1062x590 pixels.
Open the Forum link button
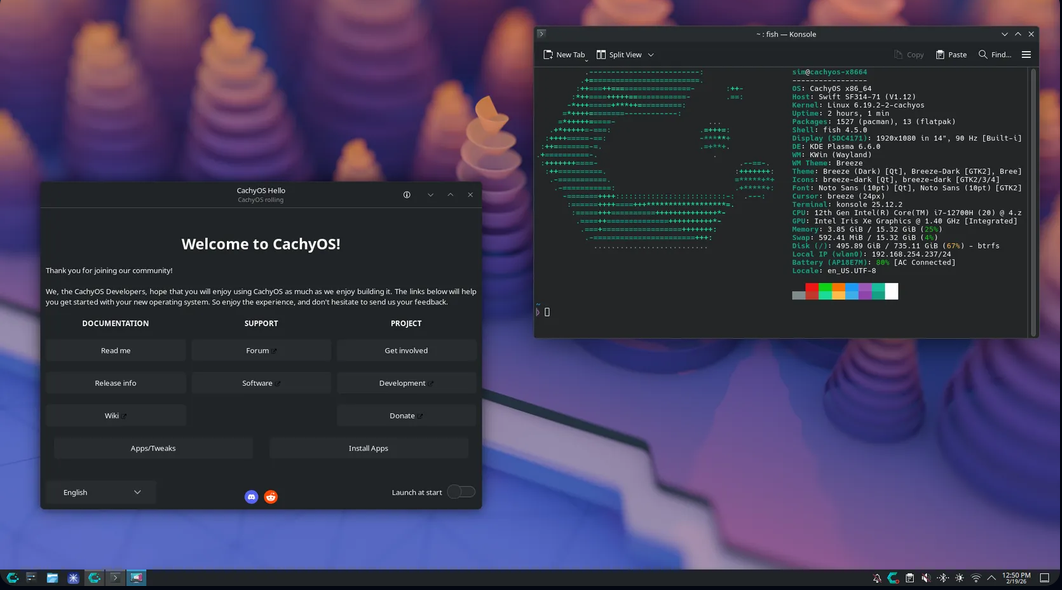pos(261,351)
